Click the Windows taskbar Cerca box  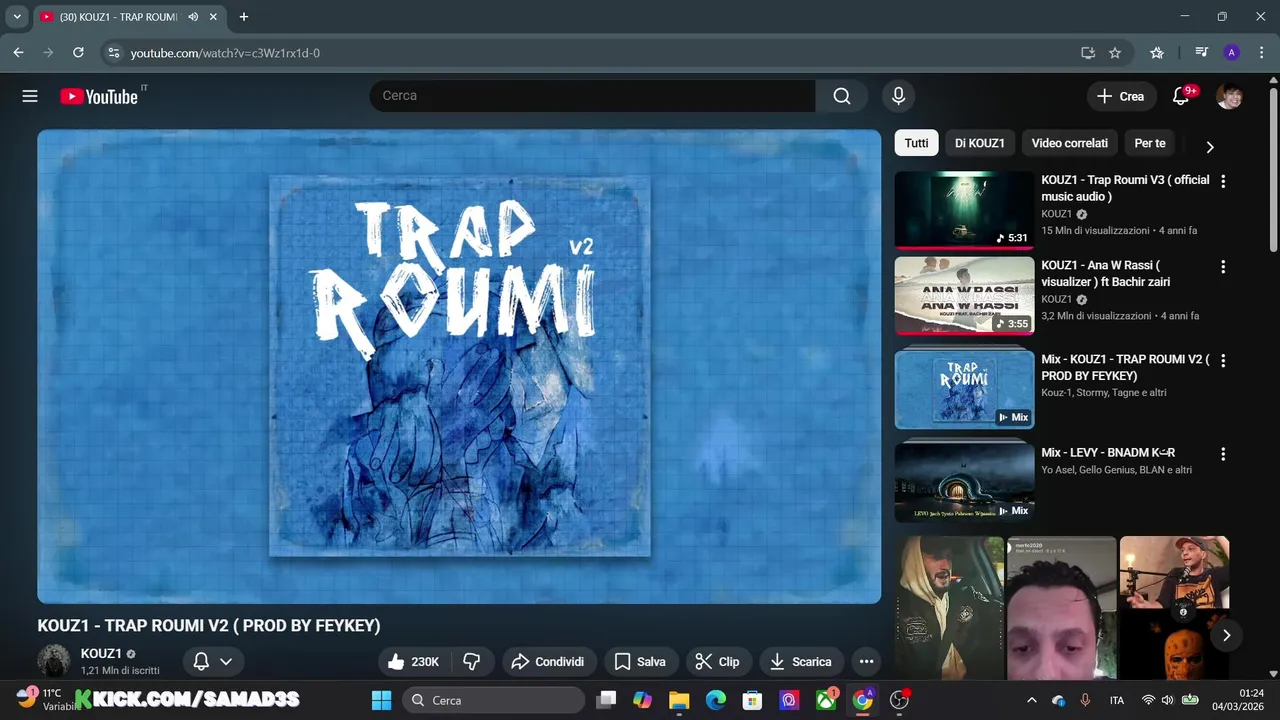click(x=495, y=700)
